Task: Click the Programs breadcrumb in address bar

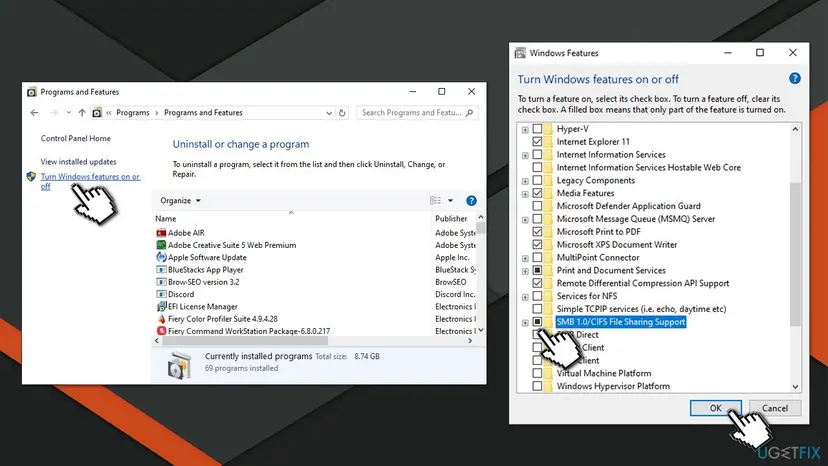Action: (x=133, y=113)
